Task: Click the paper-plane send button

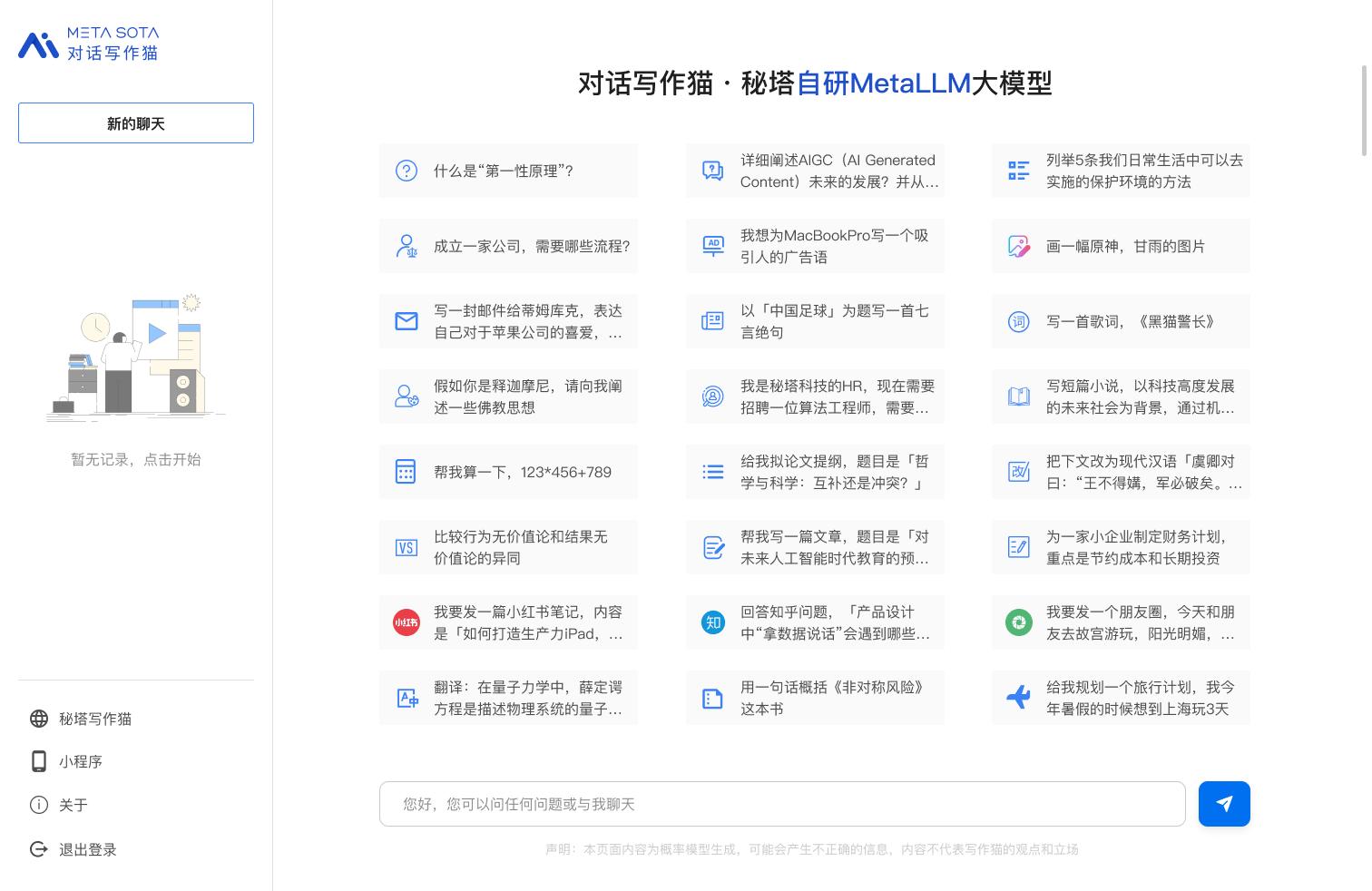Action: 1224,804
